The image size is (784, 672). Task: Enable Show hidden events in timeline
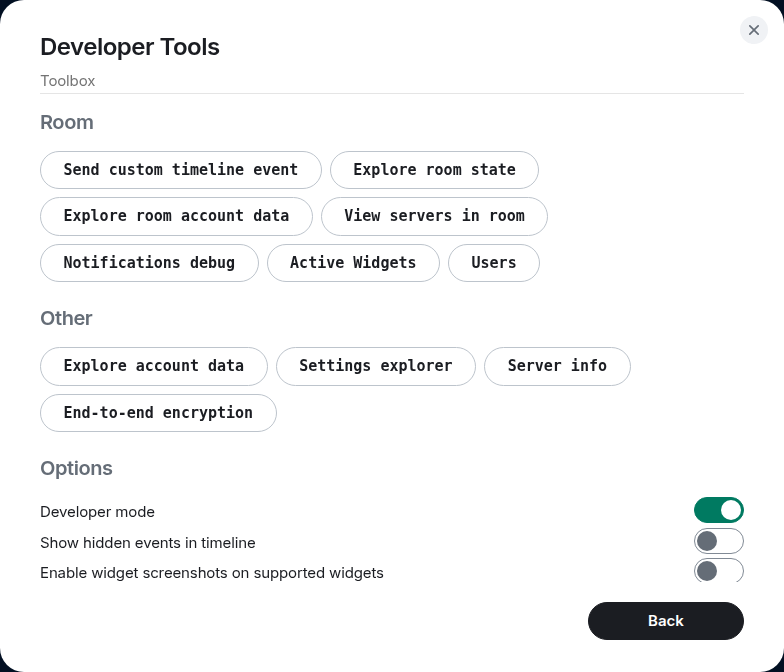[x=718, y=541]
